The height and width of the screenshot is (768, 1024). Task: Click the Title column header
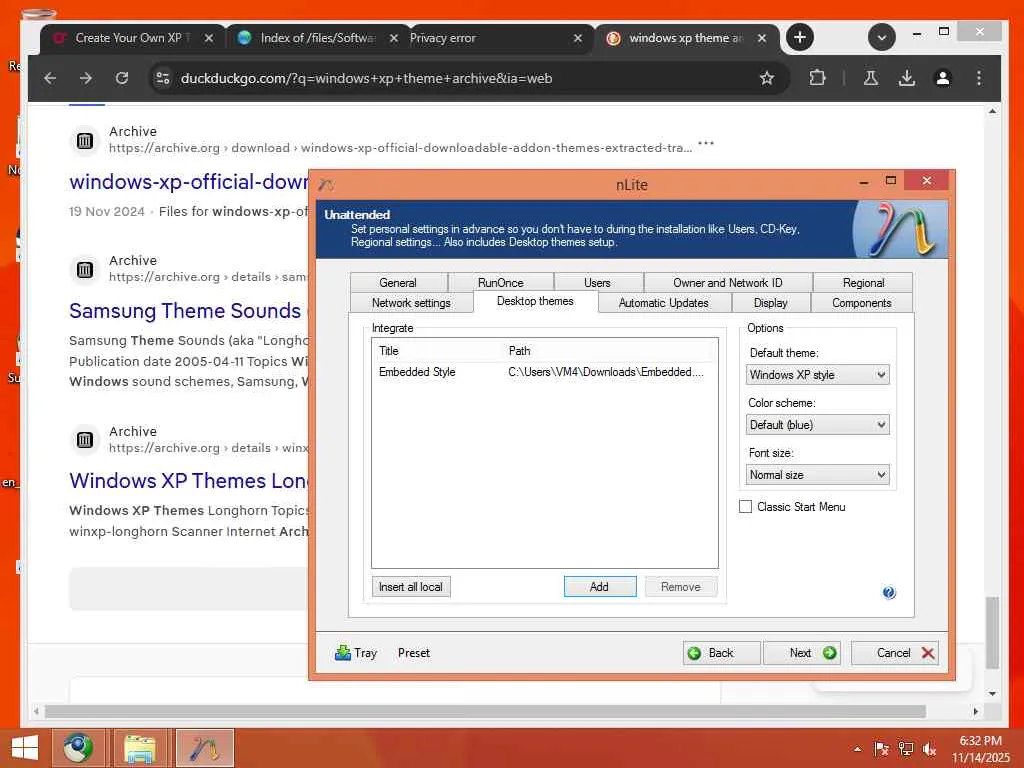tap(439, 351)
